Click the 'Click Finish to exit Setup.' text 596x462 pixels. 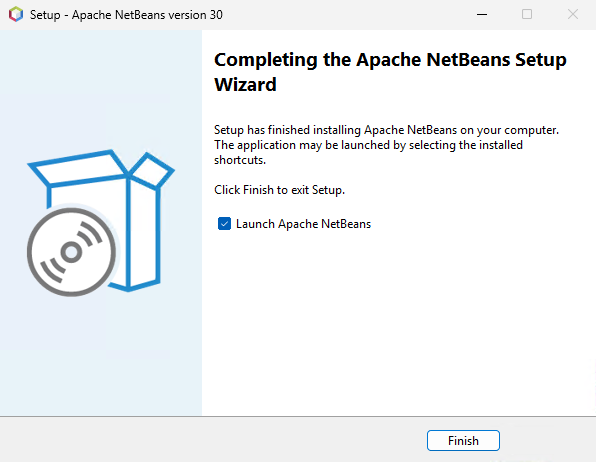(279, 190)
